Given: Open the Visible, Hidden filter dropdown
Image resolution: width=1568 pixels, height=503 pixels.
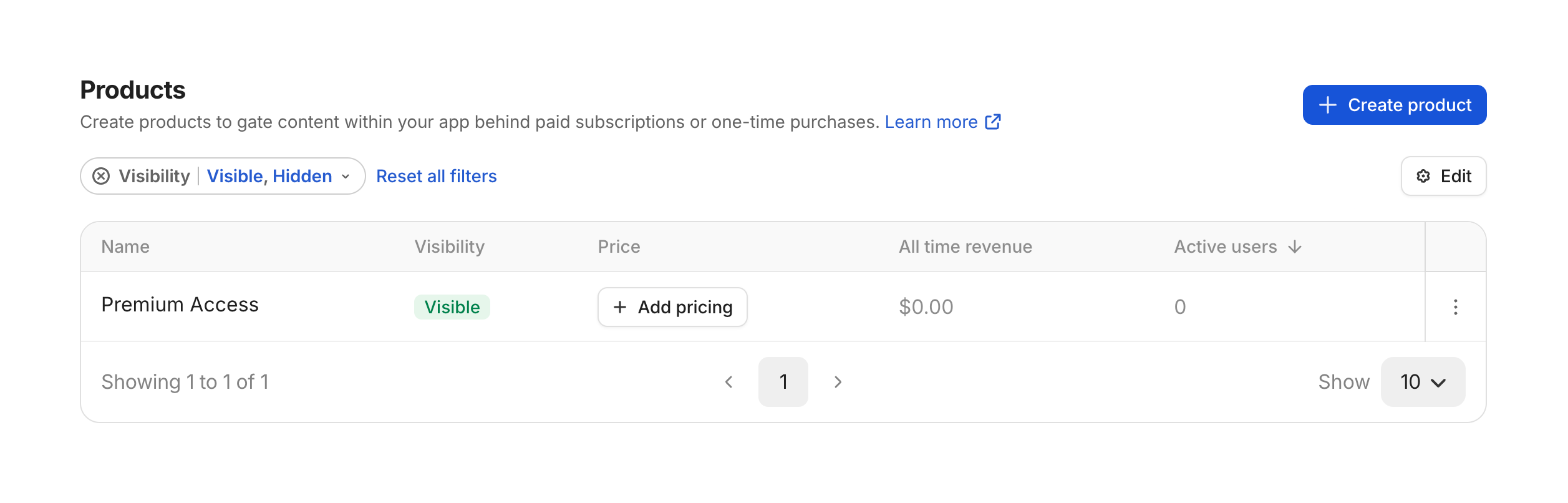Looking at the screenshot, I should (x=269, y=177).
